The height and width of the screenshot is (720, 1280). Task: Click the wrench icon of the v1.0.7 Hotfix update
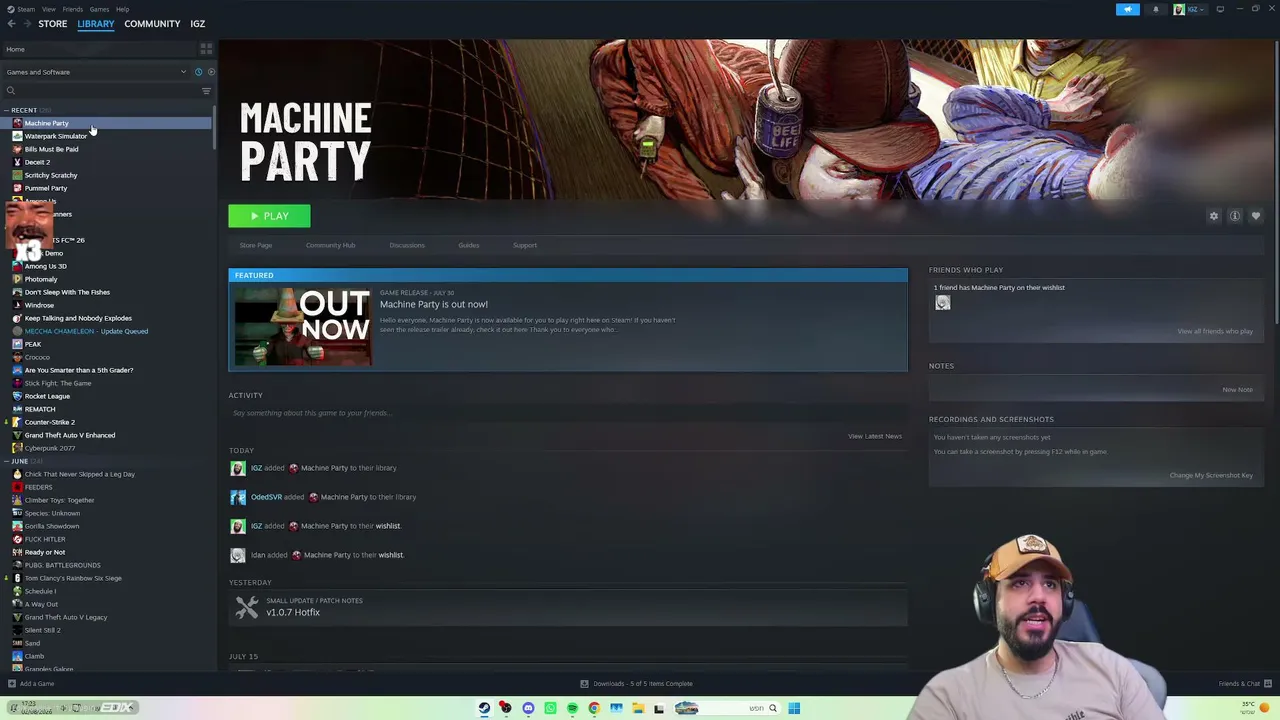click(x=247, y=607)
